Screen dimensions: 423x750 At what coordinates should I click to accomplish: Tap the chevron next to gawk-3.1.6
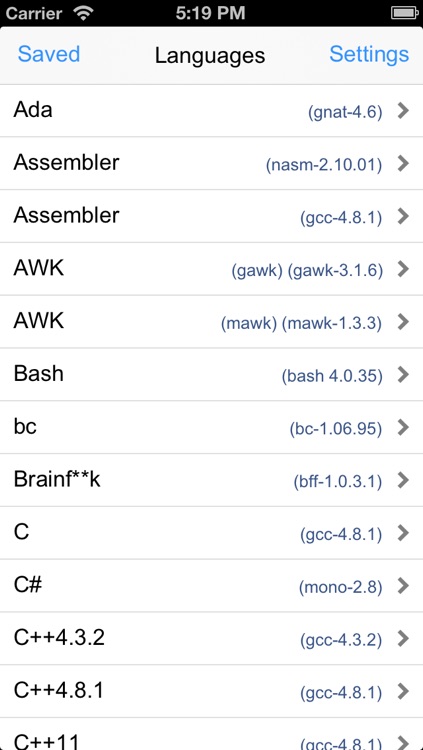(403, 269)
